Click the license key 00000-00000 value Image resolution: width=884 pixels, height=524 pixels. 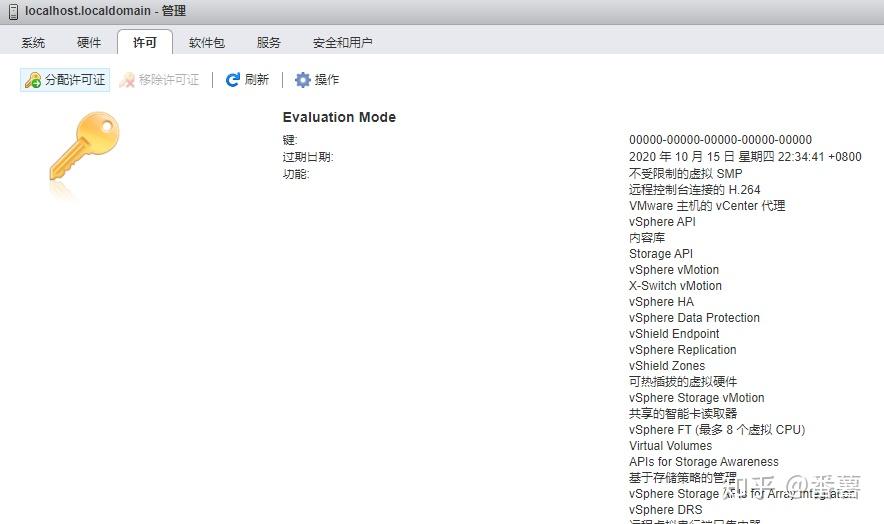pyautogui.click(x=721, y=140)
